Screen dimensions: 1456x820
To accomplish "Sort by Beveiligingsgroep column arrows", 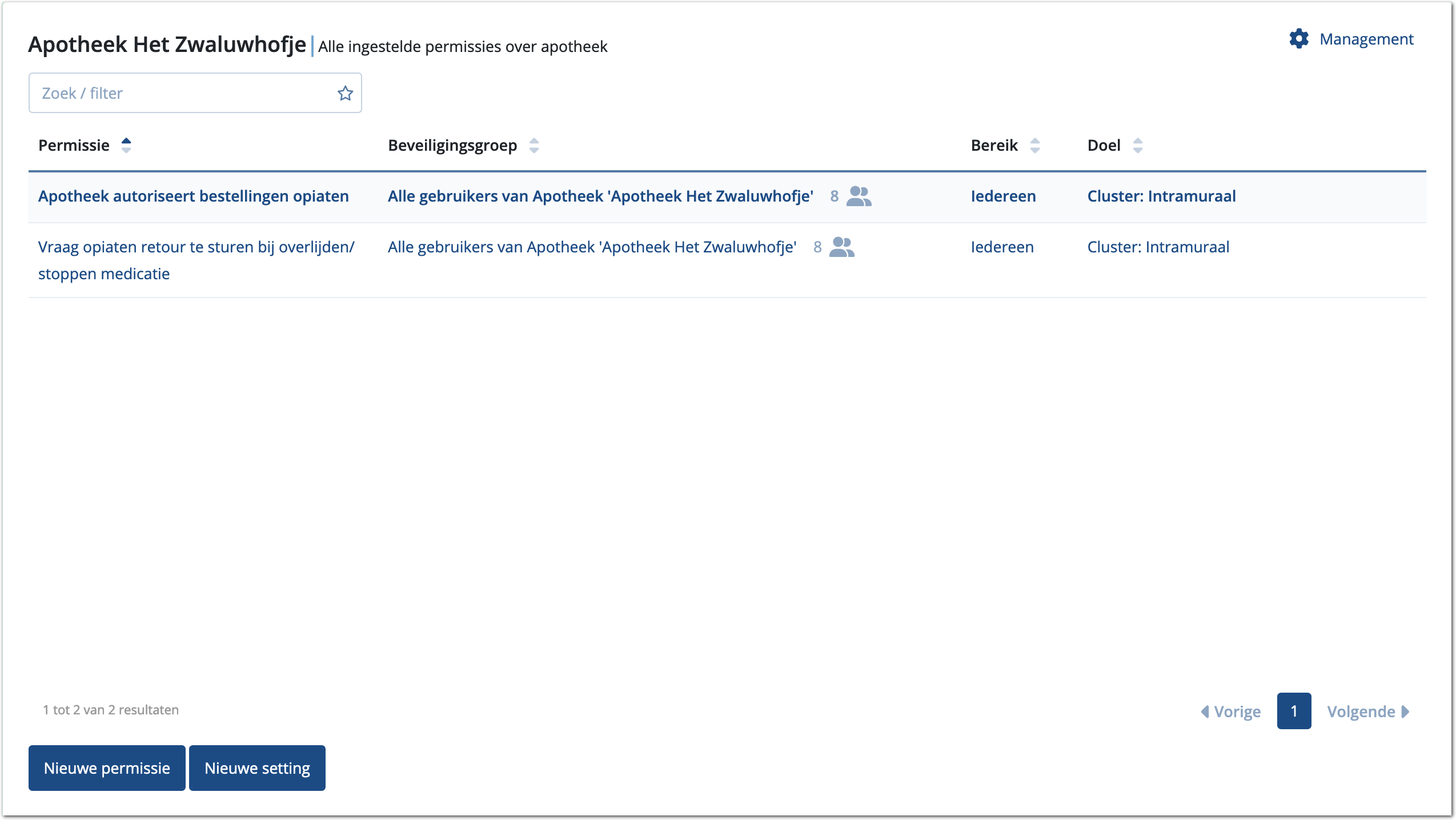I will click(x=534, y=146).
